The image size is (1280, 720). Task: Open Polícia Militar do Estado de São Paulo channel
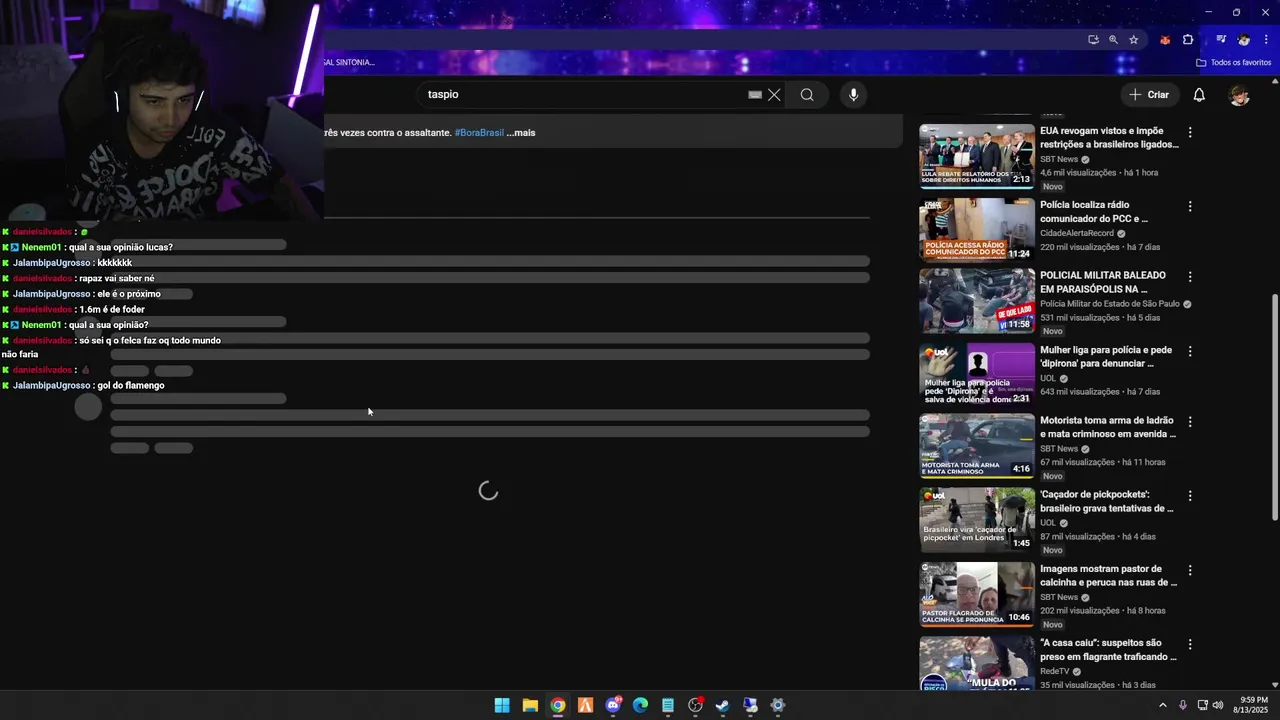point(1110,304)
